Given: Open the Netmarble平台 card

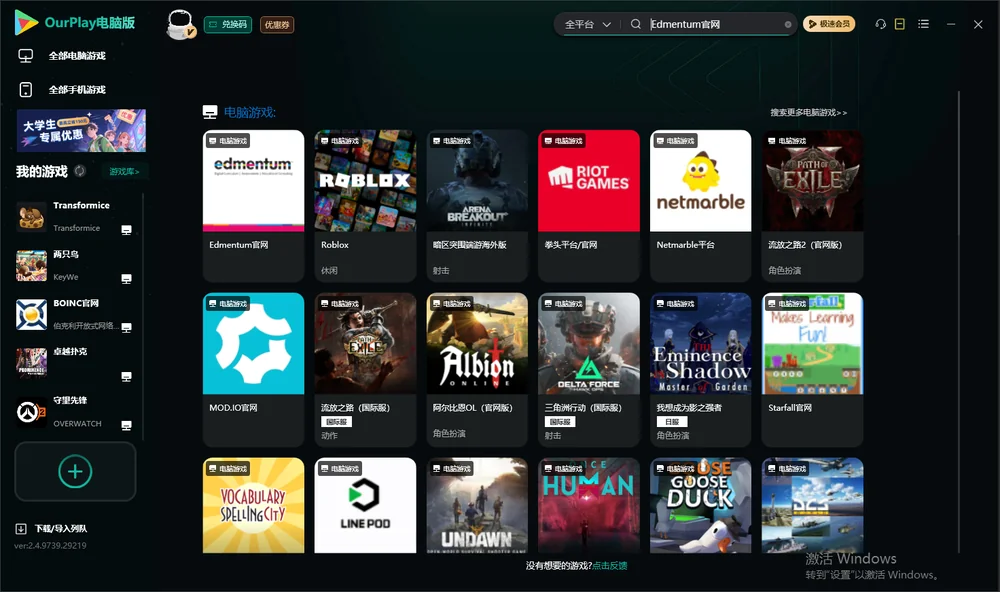Looking at the screenshot, I should point(701,205).
